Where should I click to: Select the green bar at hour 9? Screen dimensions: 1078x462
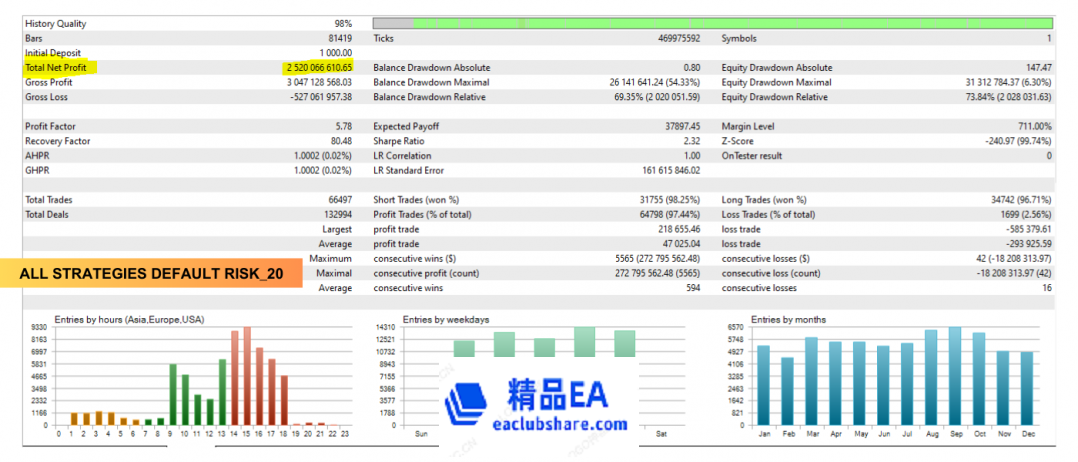(173, 395)
